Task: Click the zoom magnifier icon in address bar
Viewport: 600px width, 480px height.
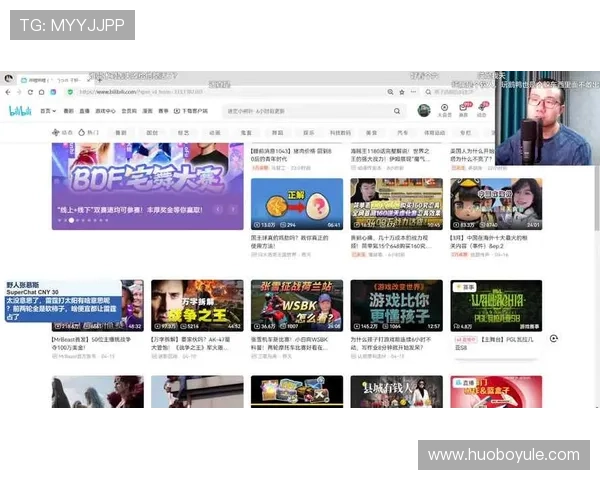Action: (x=390, y=92)
